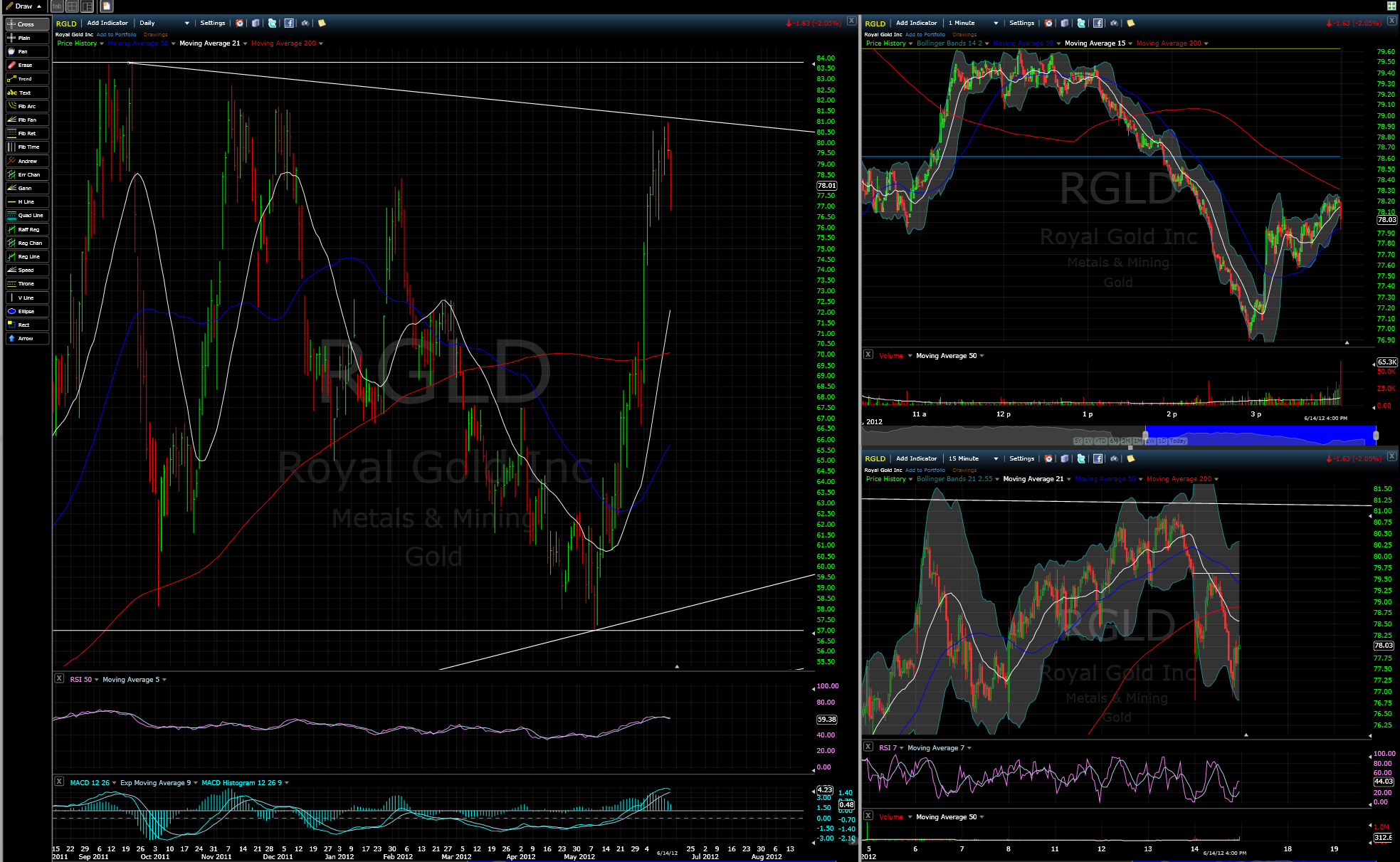
Task: Grab the left handle of range slider
Action: 1145,434
